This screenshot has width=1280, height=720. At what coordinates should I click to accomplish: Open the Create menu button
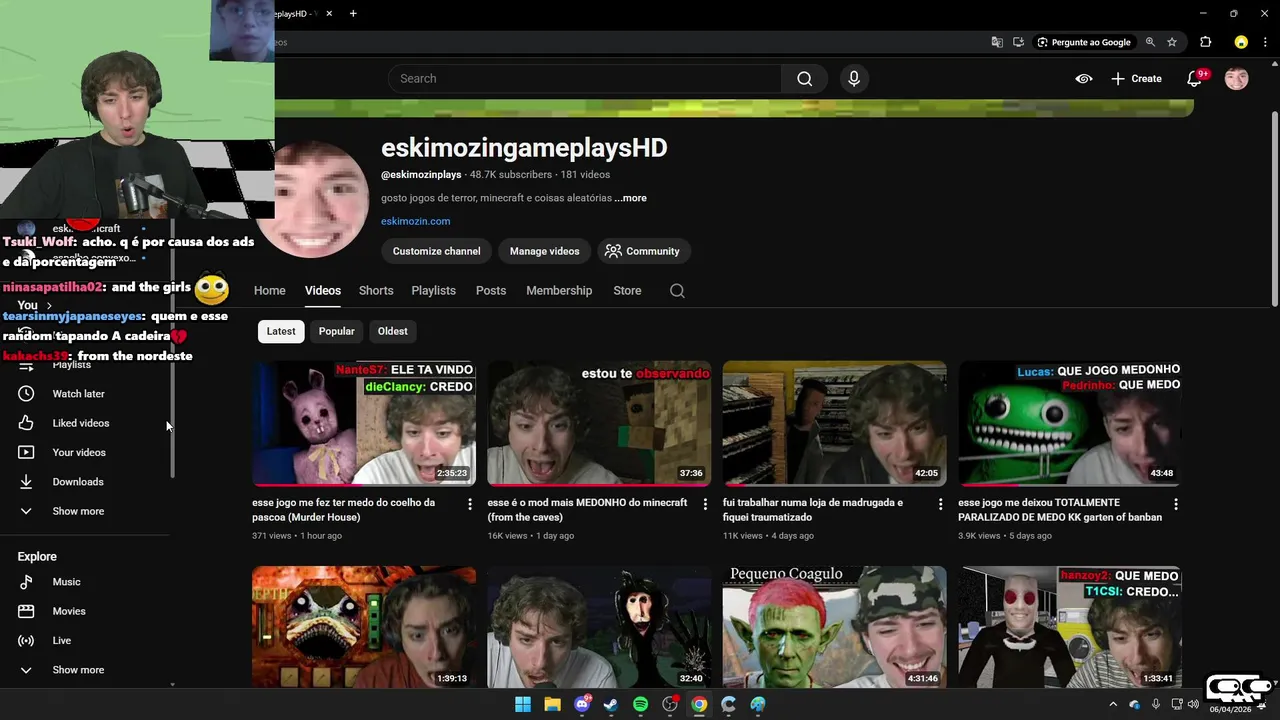point(1136,79)
